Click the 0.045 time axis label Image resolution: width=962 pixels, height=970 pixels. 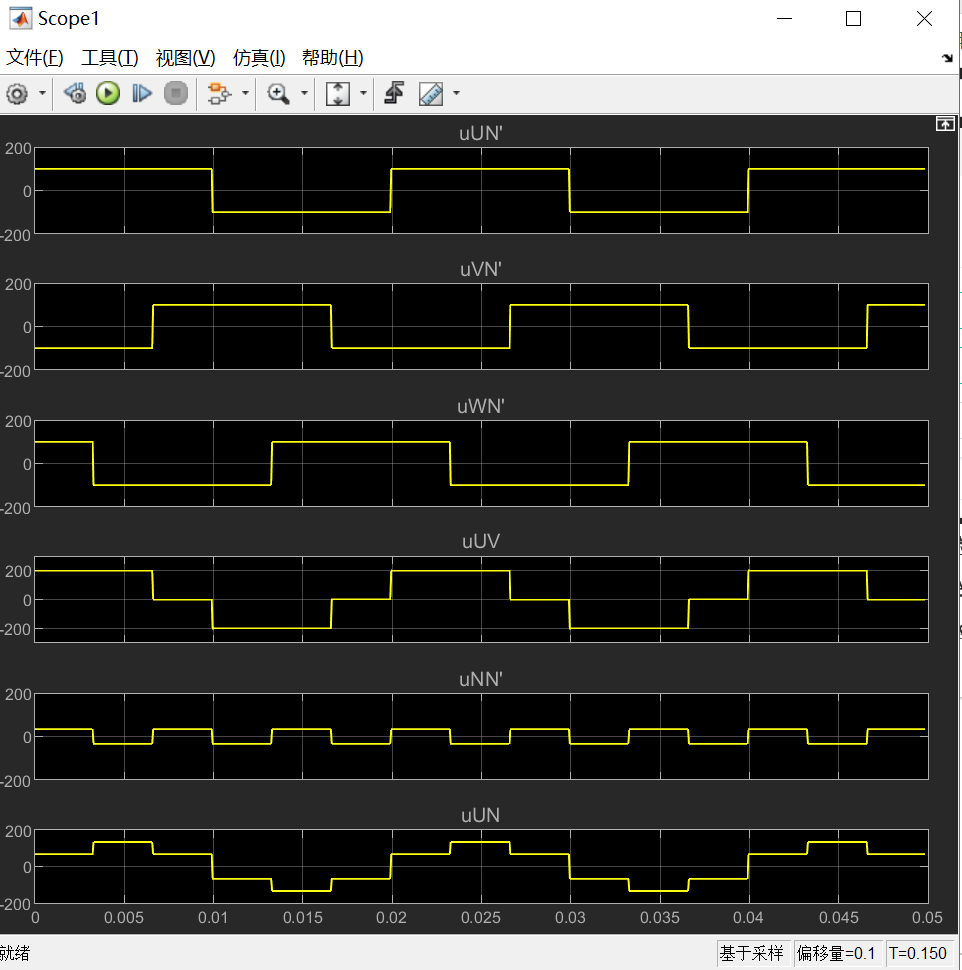click(x=839, y=917)
